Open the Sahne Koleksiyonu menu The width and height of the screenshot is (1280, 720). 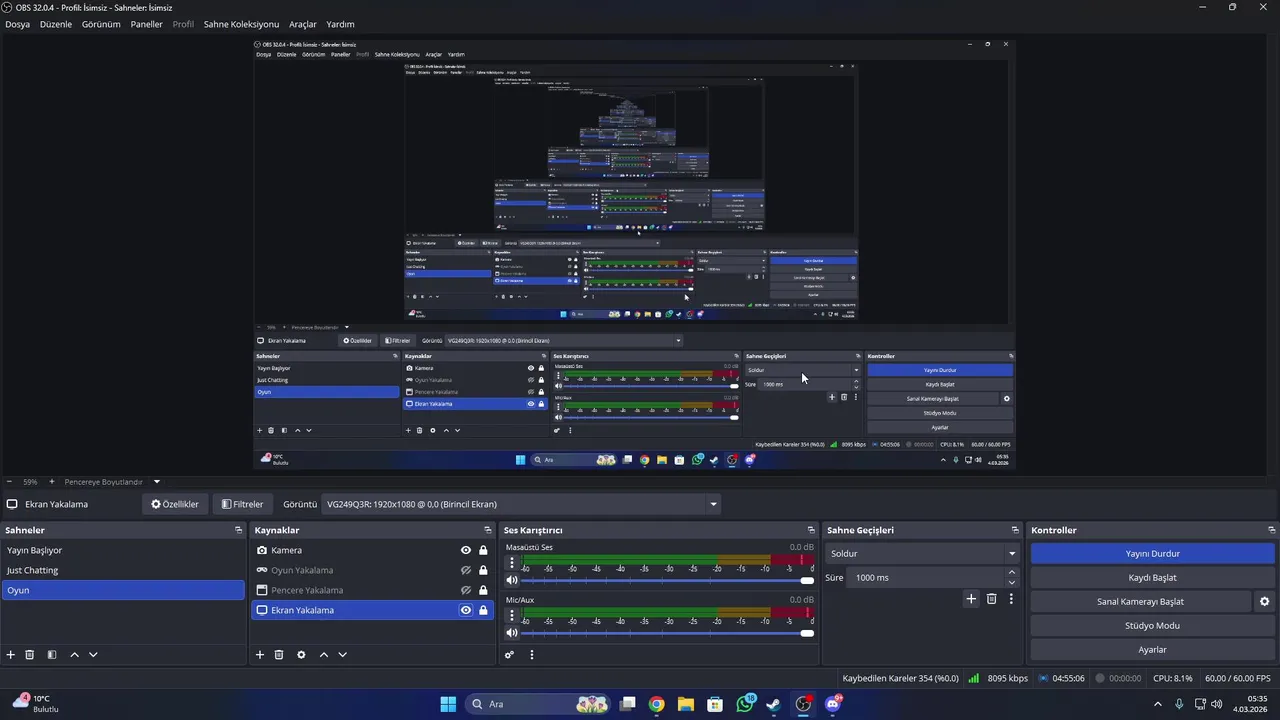(241, 24)
